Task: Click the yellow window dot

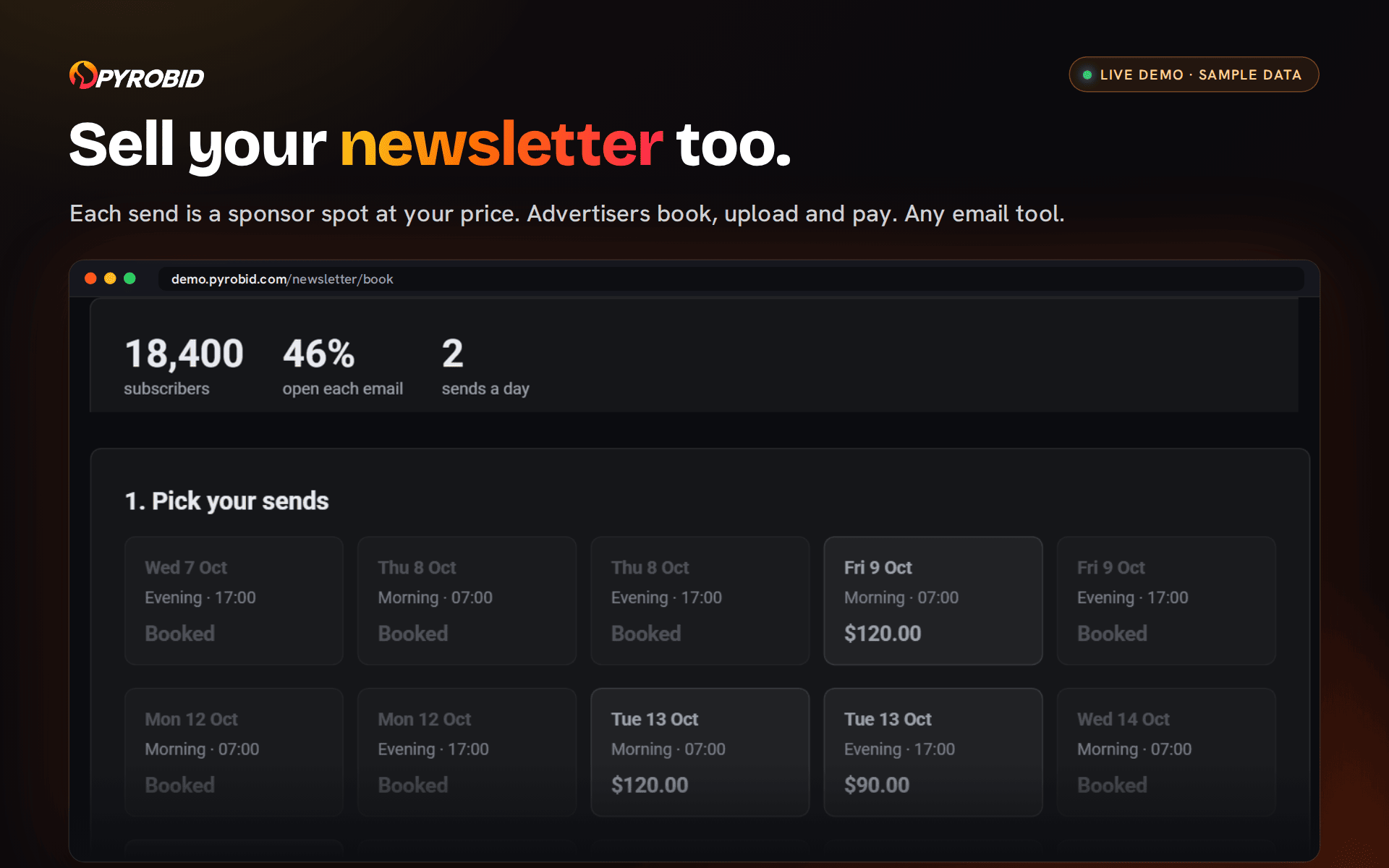Action: point(110,278)
